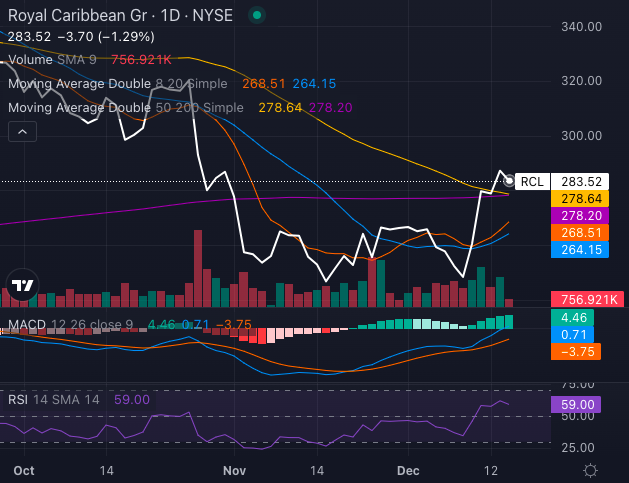Select MACD 12 26 close 9 legend

(x=70, y=324)
